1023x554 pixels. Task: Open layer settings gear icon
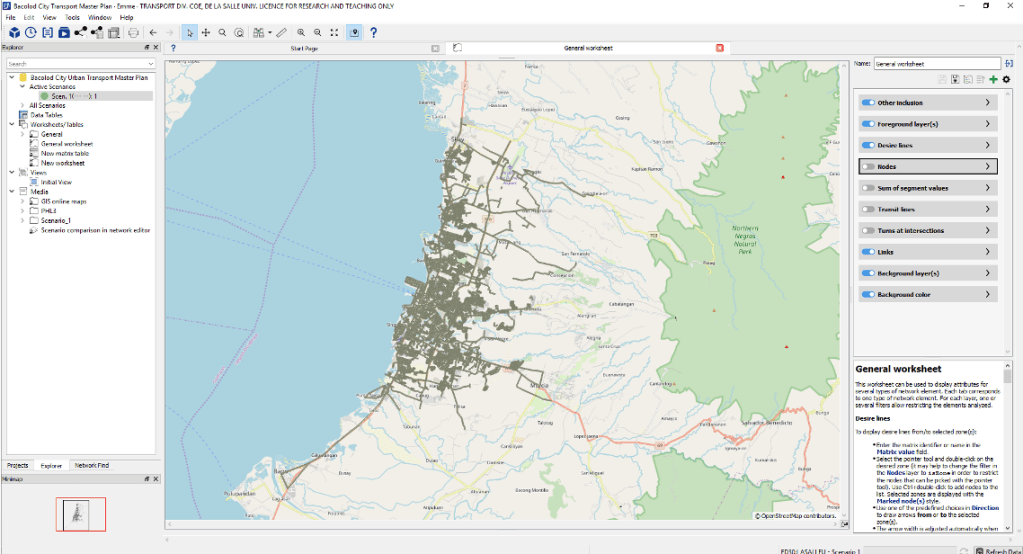click(x=1007, y=79)
